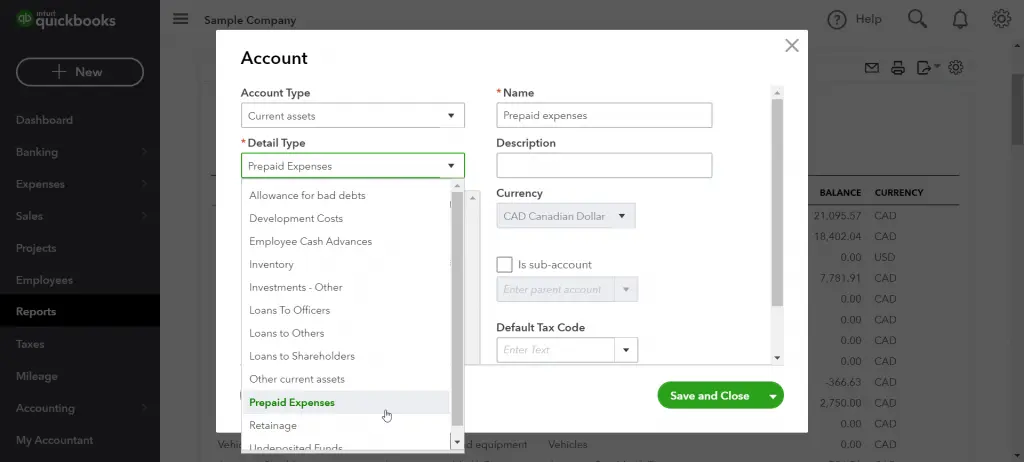Click the 2,750.00 balance value

coord(840,403)
